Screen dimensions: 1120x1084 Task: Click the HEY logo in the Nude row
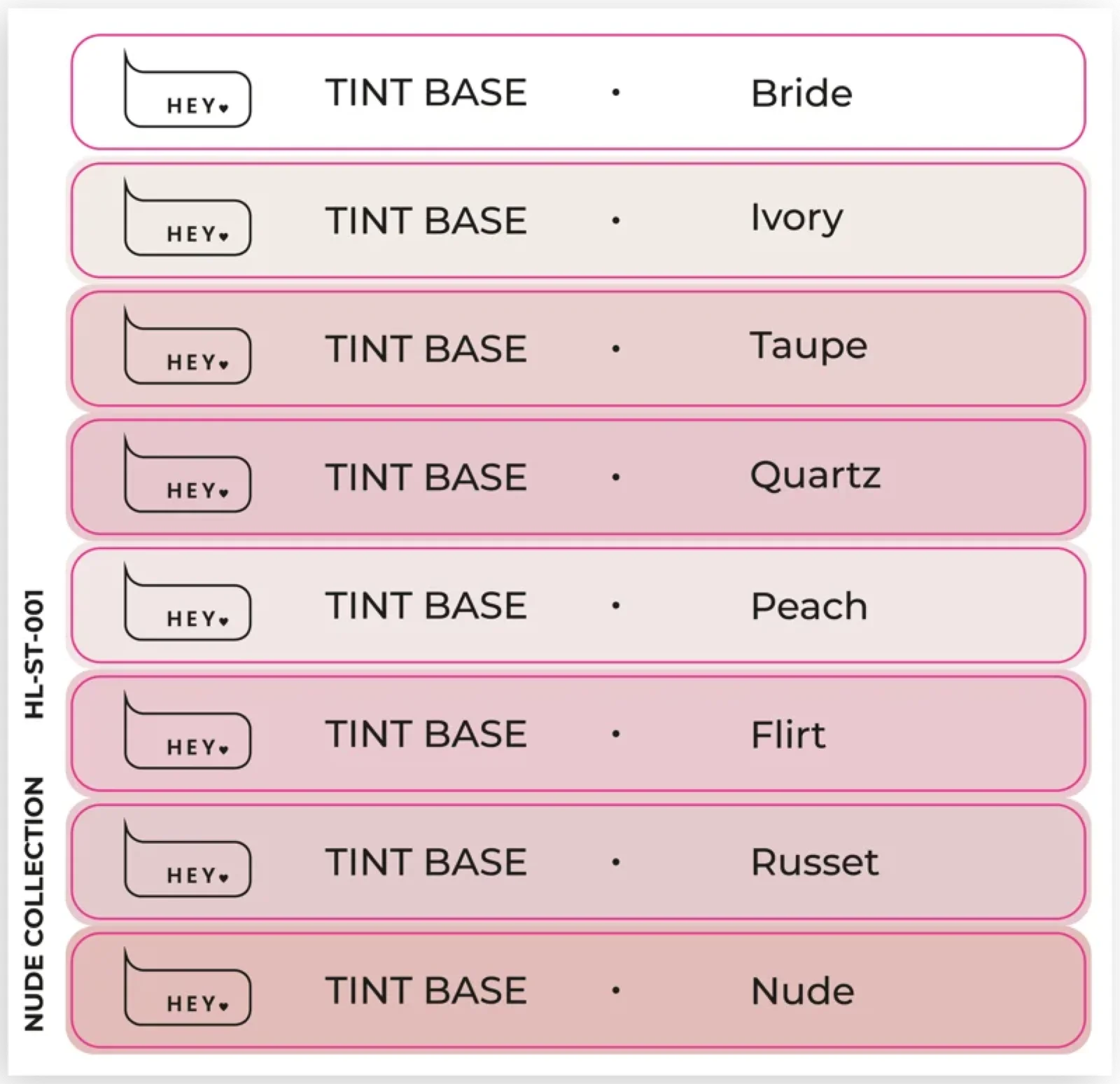pyautogui.click(x=188, y=987)
